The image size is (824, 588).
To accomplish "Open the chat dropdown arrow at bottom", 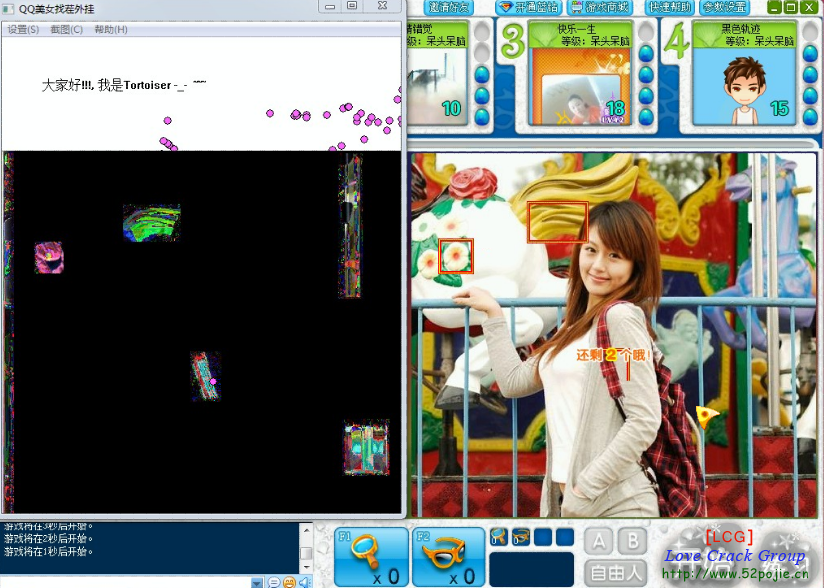I will 257,582.
